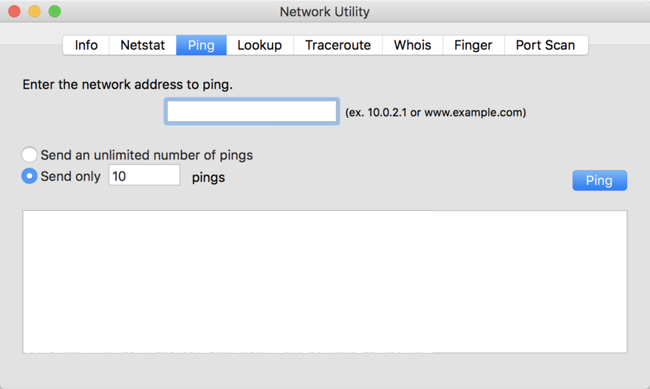Image resolution: width=650 pixels, height=389 pixels.
Task: Open the Netstat tab
Action: (x=143, y=45)
